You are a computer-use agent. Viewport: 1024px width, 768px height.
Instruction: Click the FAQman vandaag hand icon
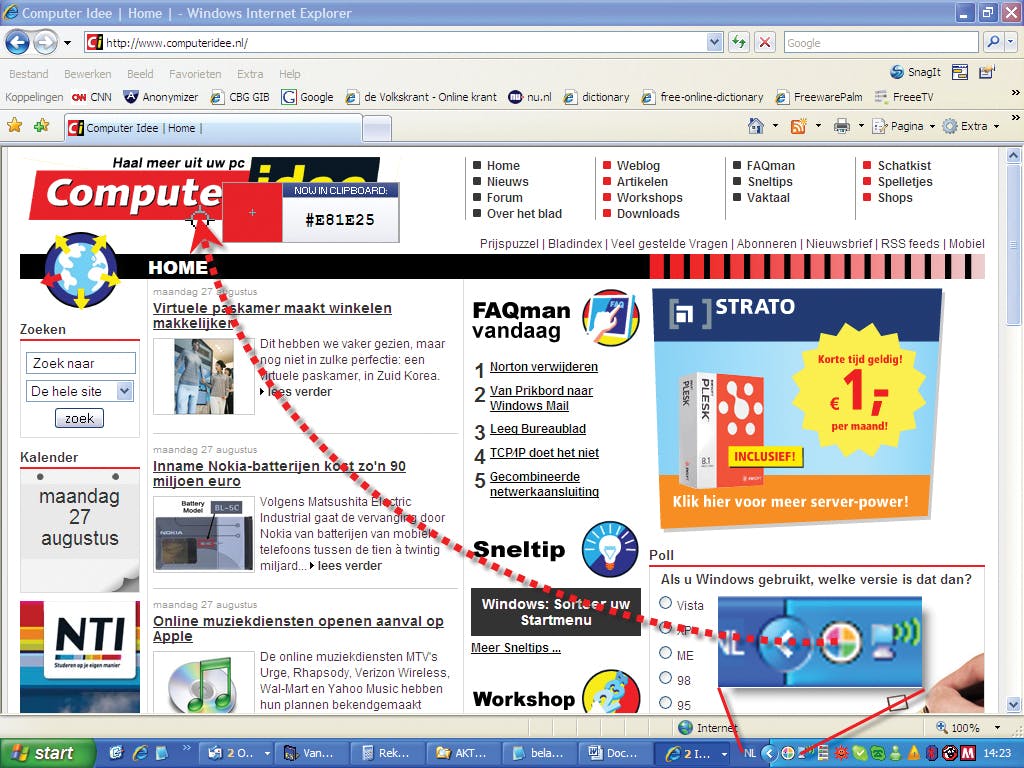point(610,317)
